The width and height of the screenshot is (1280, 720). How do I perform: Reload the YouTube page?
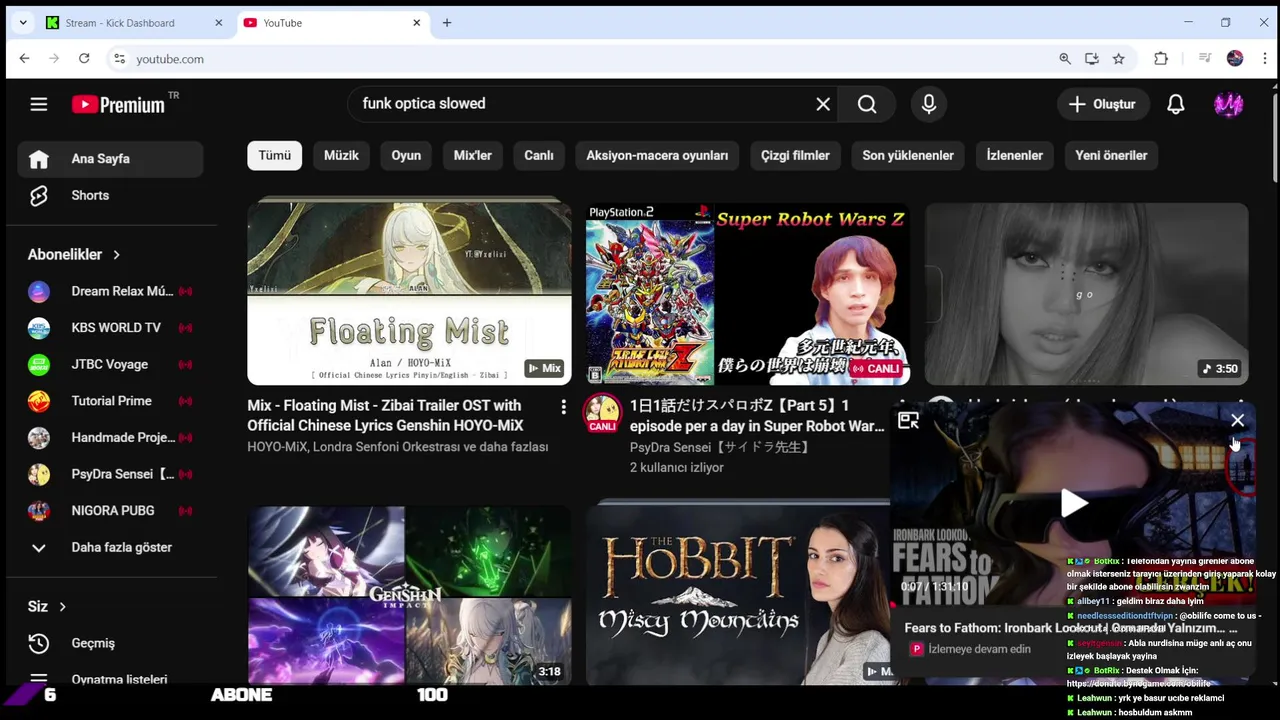click(x=84, y=59)
